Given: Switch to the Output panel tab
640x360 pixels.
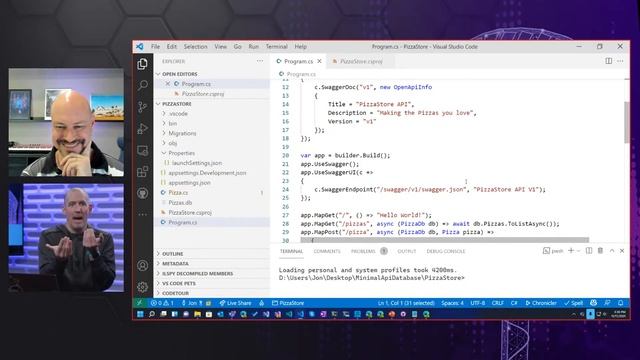Looking at the screenshot, I should coord(407,251).
